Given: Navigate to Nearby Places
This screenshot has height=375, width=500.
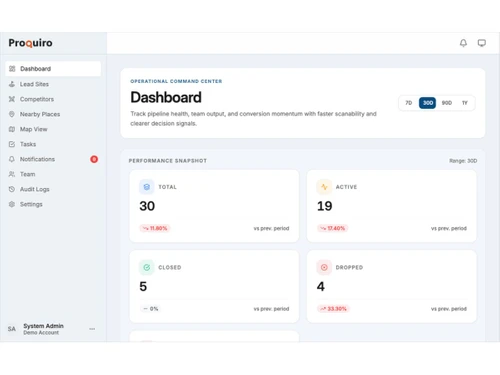Looking at the screenshot, I should (53, 114).
